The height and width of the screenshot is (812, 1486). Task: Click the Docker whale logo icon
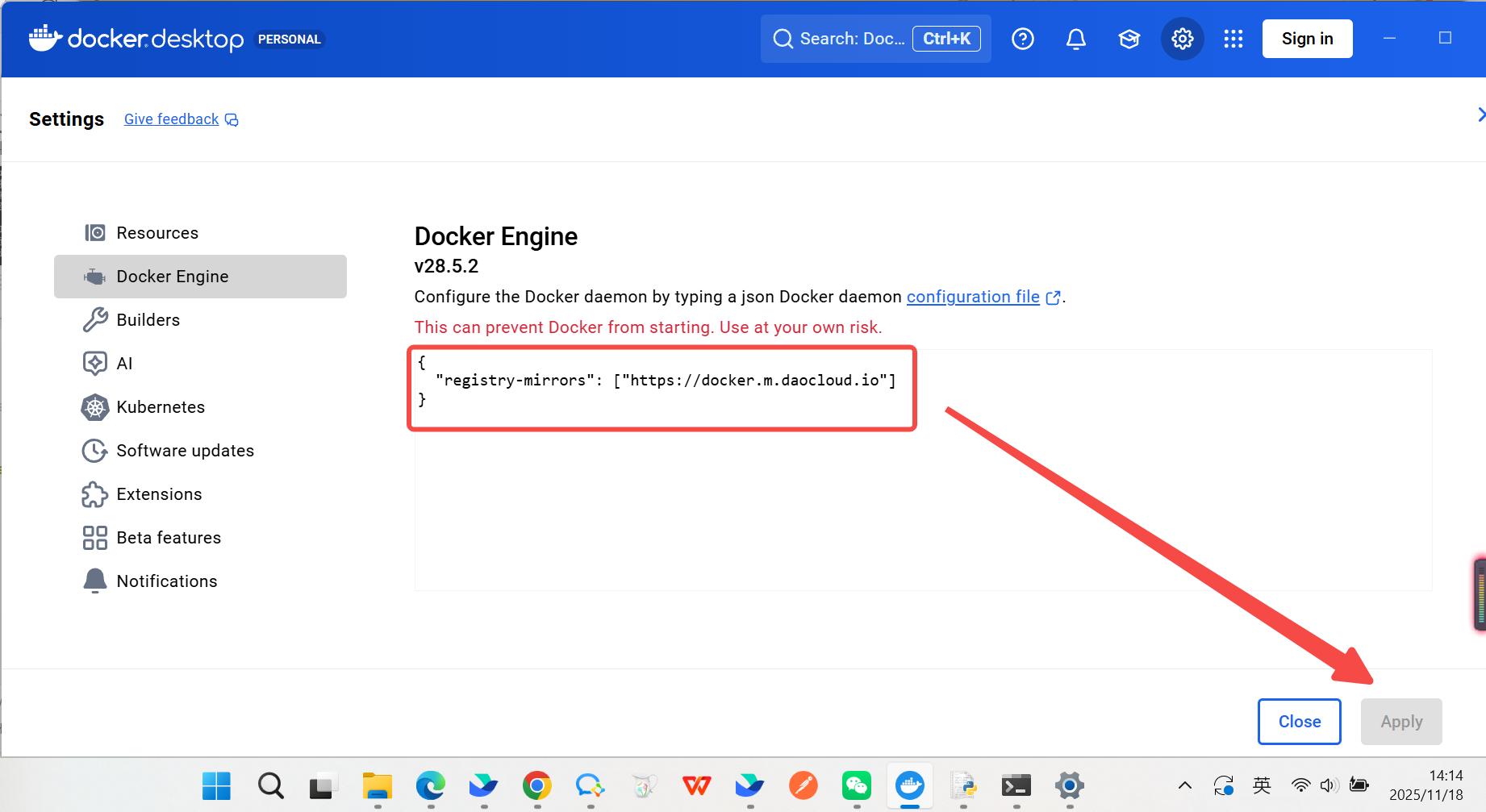pos(45,38)
